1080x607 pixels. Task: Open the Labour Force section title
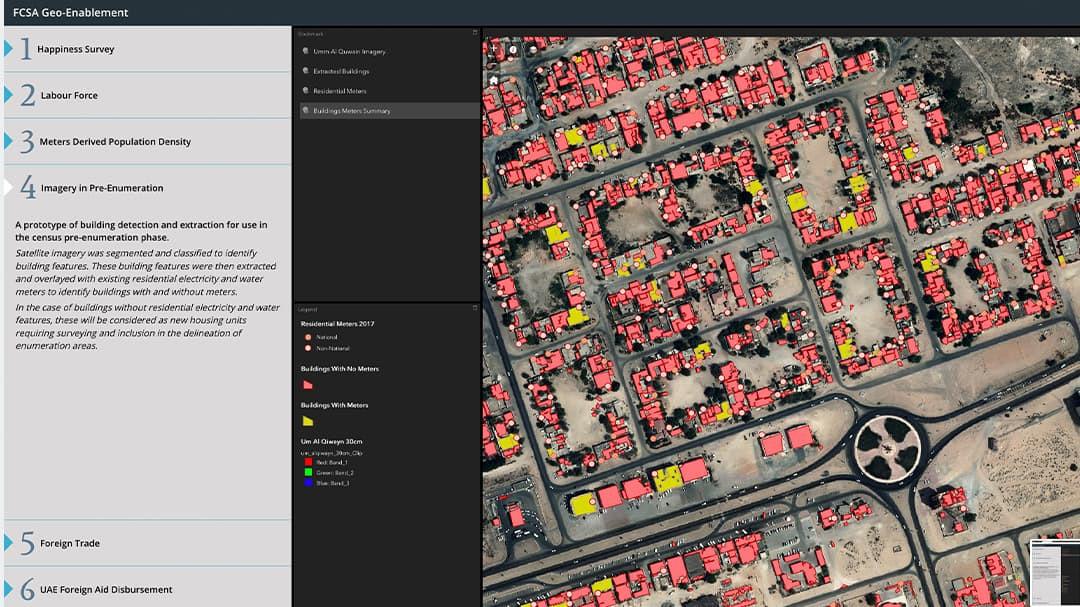pos(69,95)
